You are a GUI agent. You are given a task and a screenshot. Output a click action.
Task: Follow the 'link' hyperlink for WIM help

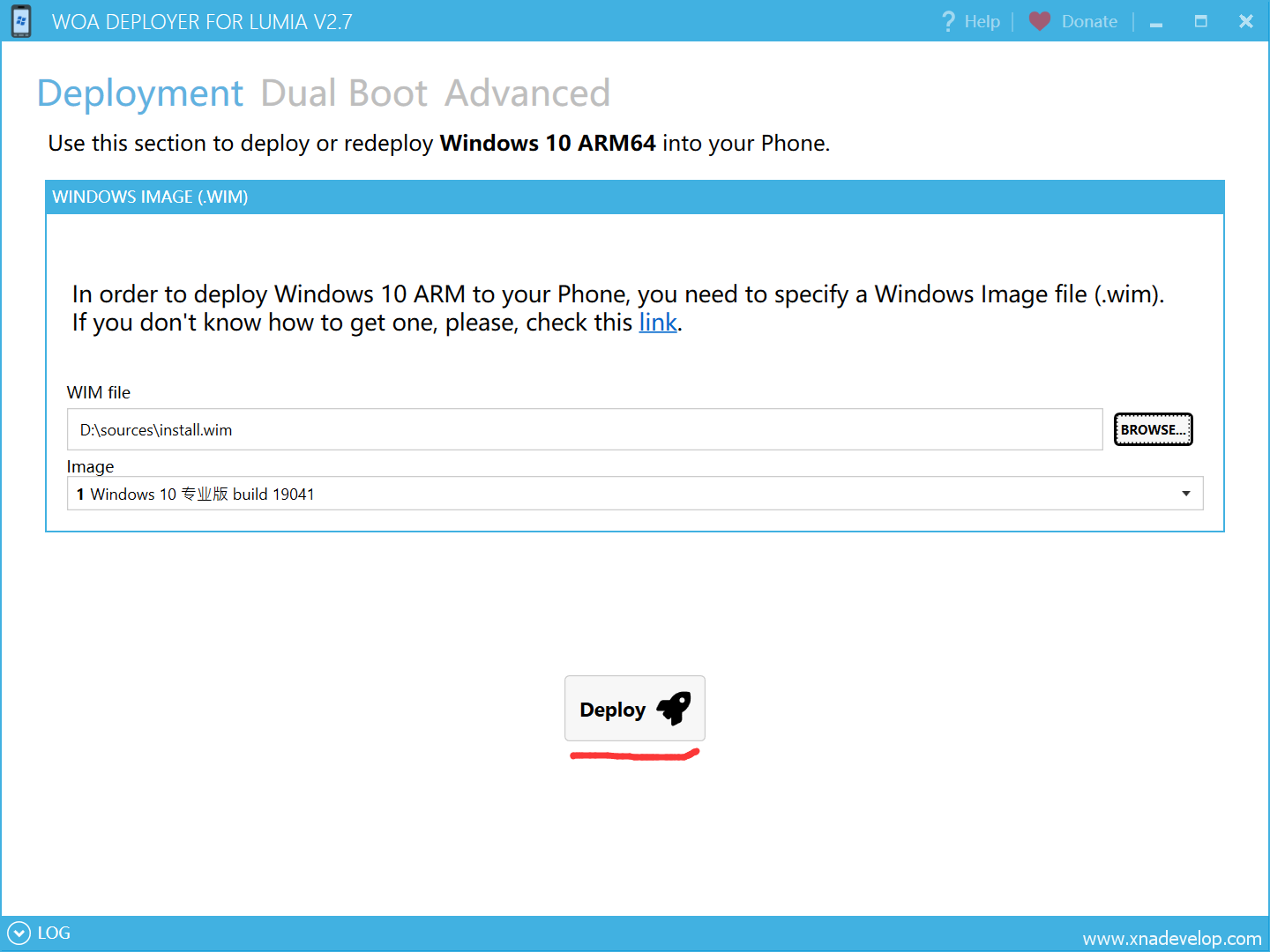657,323
